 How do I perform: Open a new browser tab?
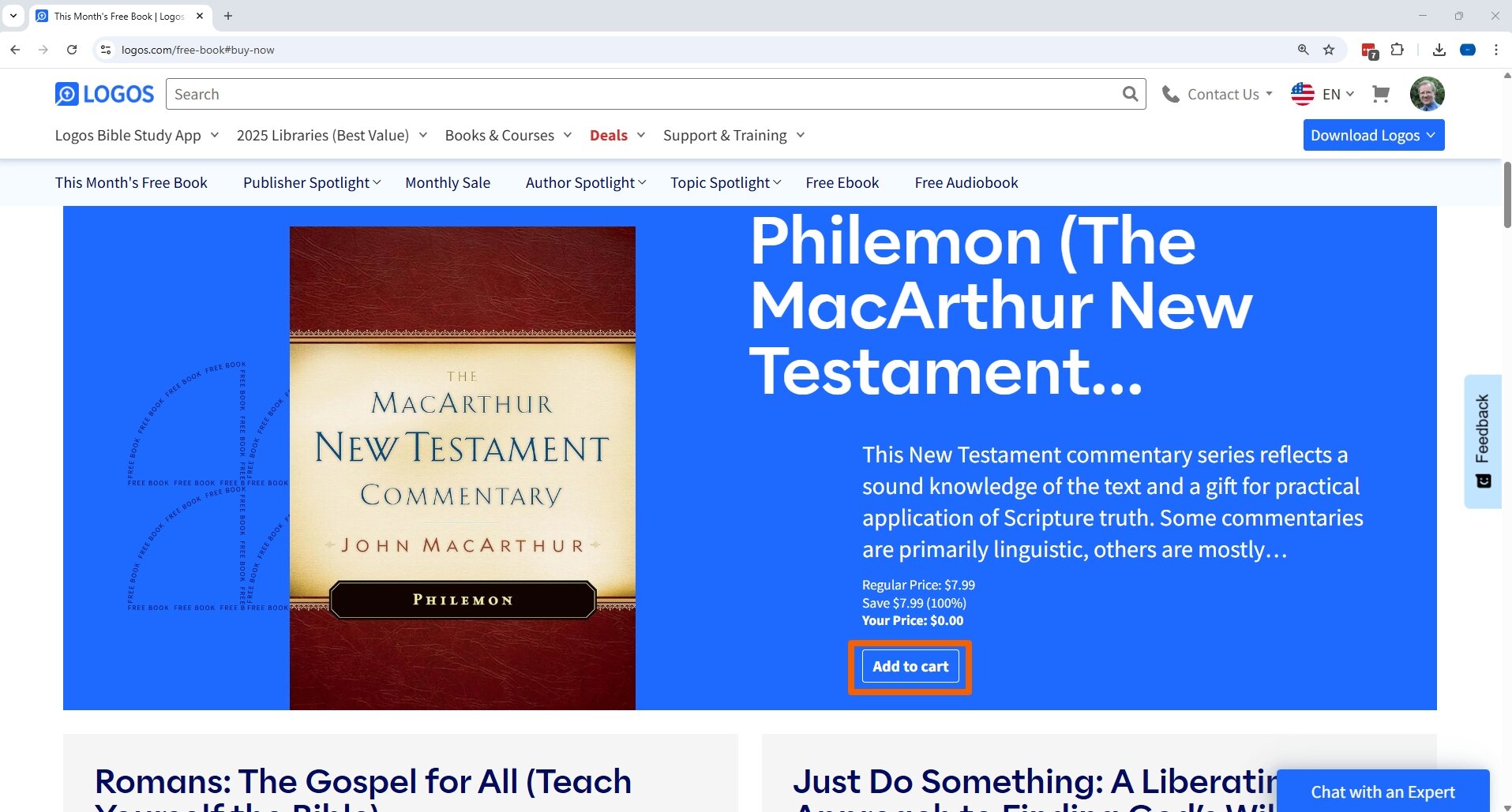pyautogui.click(x=228, y=16)
